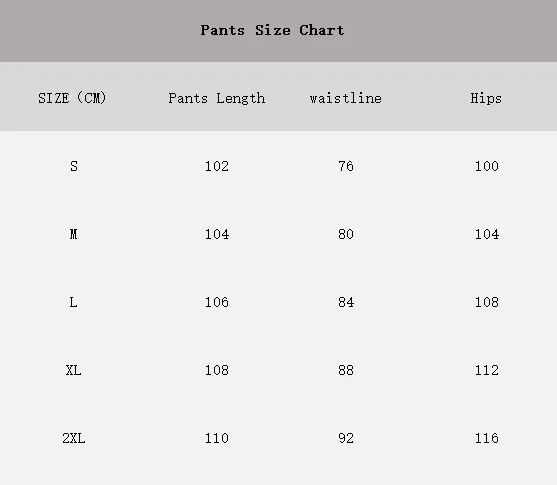Click hips value 112 in XL row
This screenshot has height=485, width=557.
487,370
